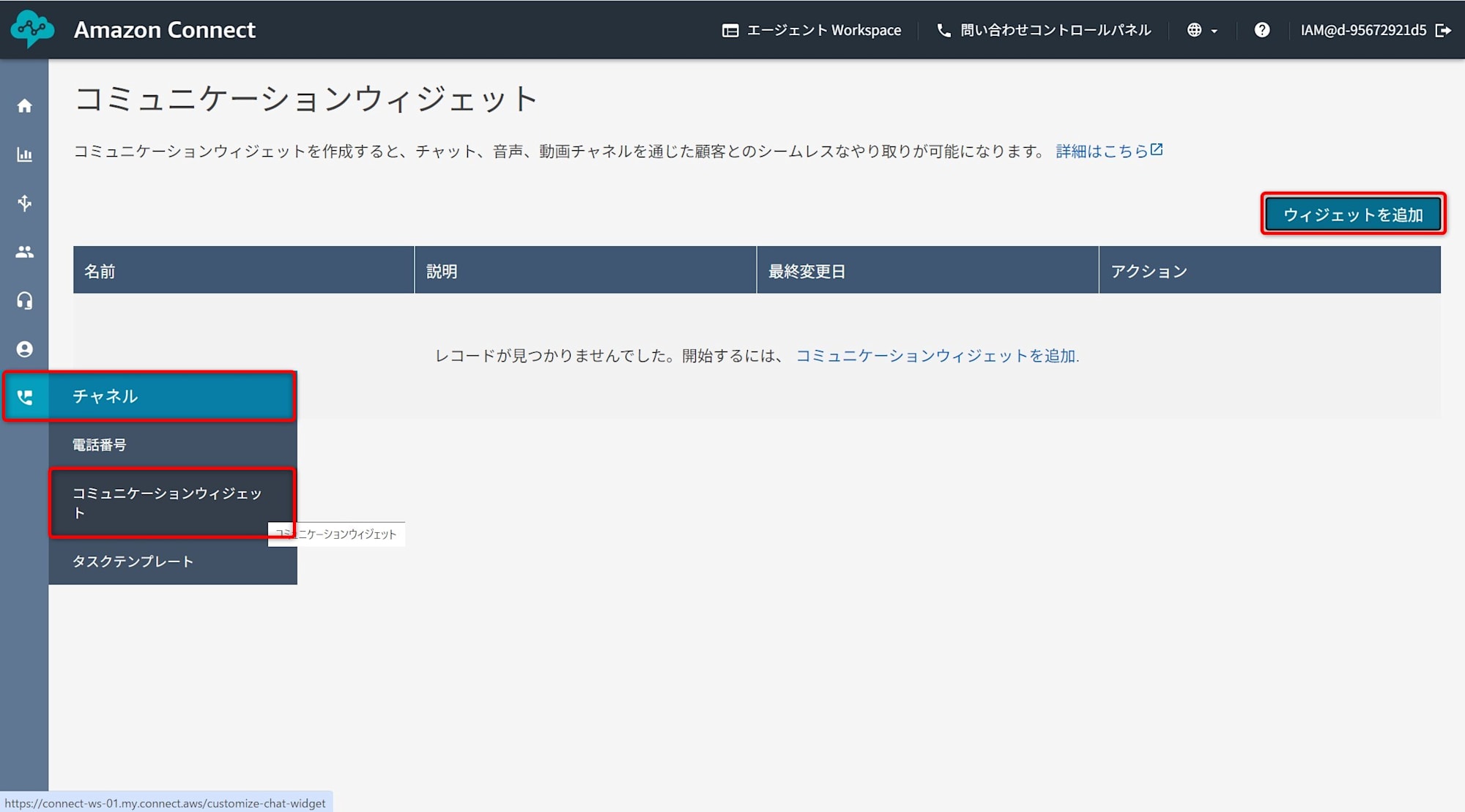
Task: Click the Channels phone sidebar icon
Action: point(24,397)
